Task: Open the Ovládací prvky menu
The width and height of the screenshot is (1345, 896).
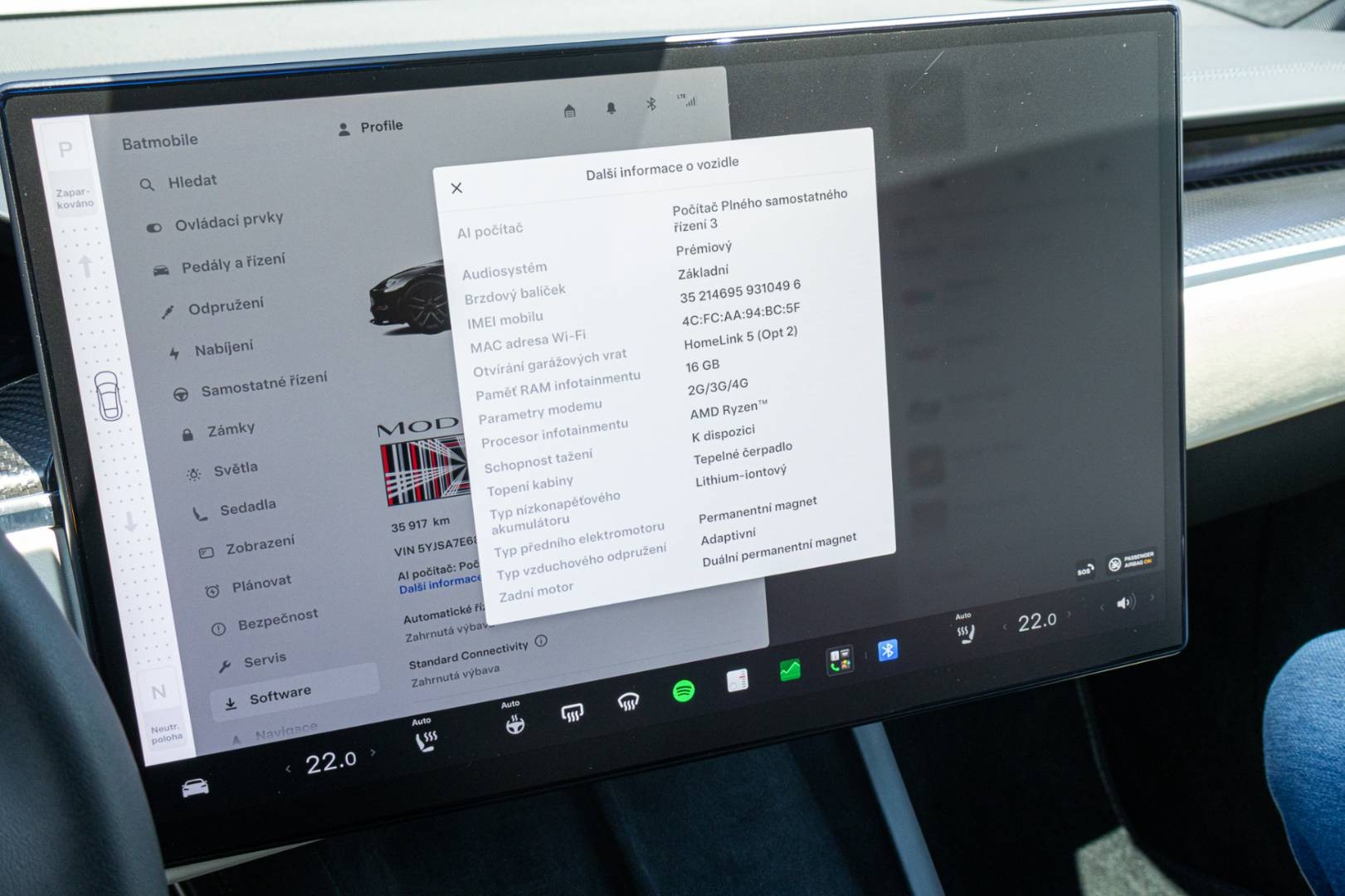Action: (x=215, y=223)
